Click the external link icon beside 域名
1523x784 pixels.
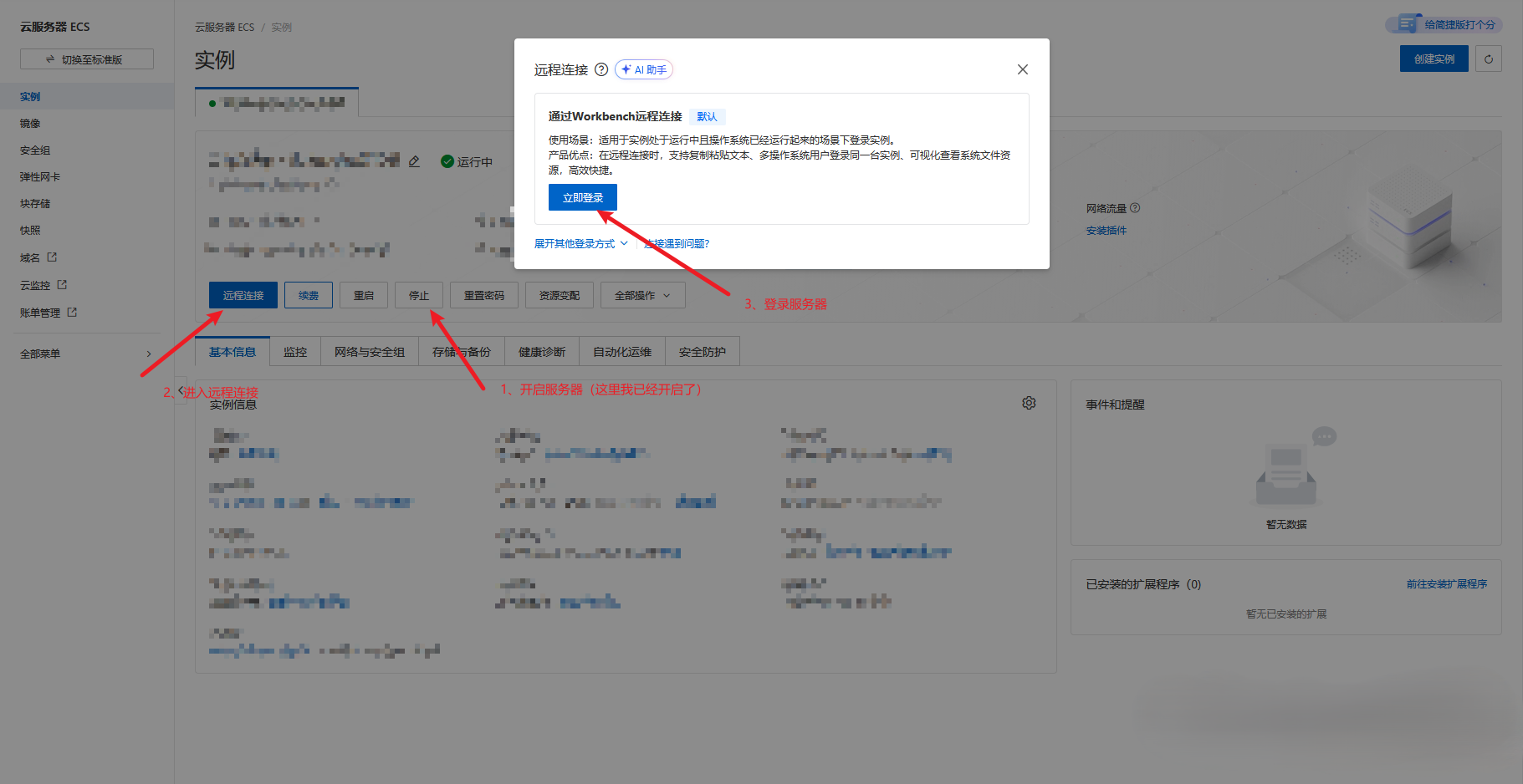pyautogui.click(x=52, y=257)
